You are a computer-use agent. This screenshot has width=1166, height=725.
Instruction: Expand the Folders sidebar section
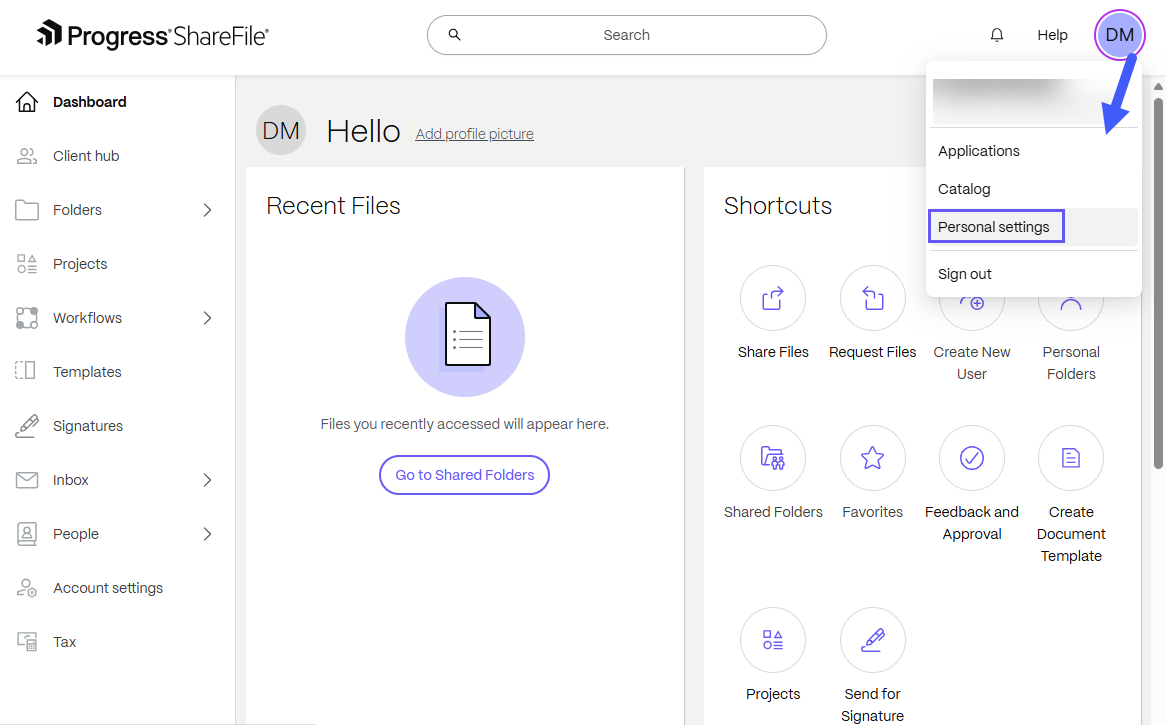tap(209, 209)
